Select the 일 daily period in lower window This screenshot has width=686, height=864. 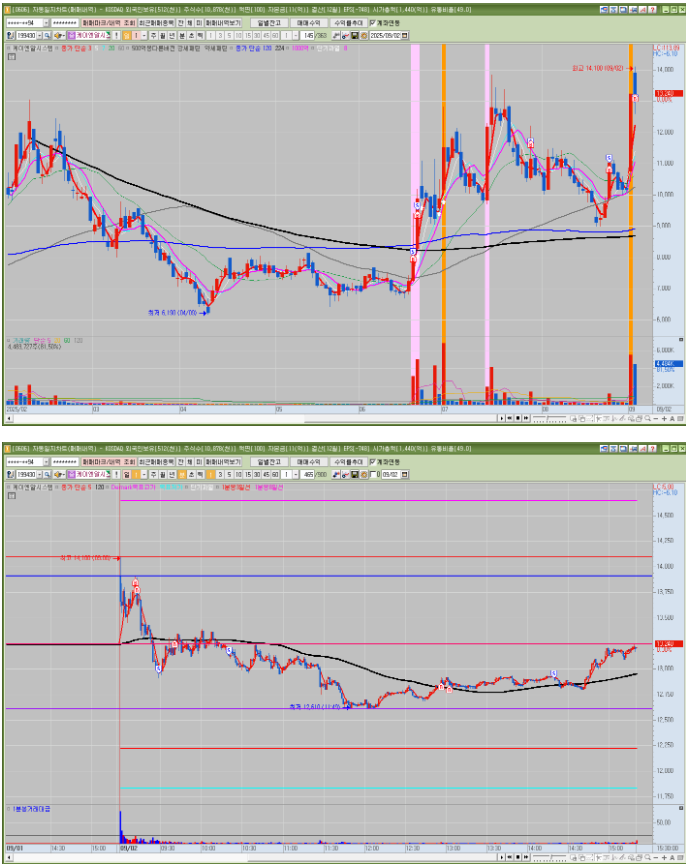[x=126, y=474]
